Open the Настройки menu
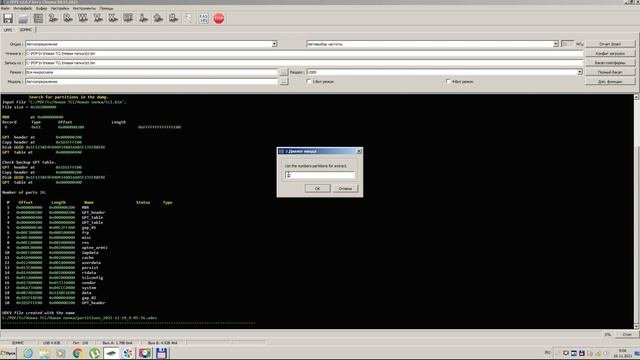 (60, 8)
